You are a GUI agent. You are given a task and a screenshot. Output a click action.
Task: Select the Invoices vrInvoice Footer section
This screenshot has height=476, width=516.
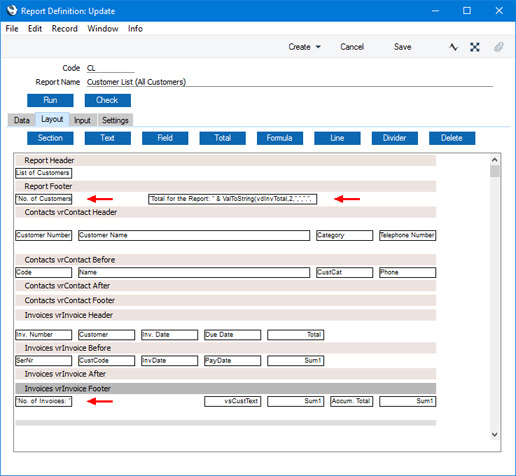[x=226, y=389]
